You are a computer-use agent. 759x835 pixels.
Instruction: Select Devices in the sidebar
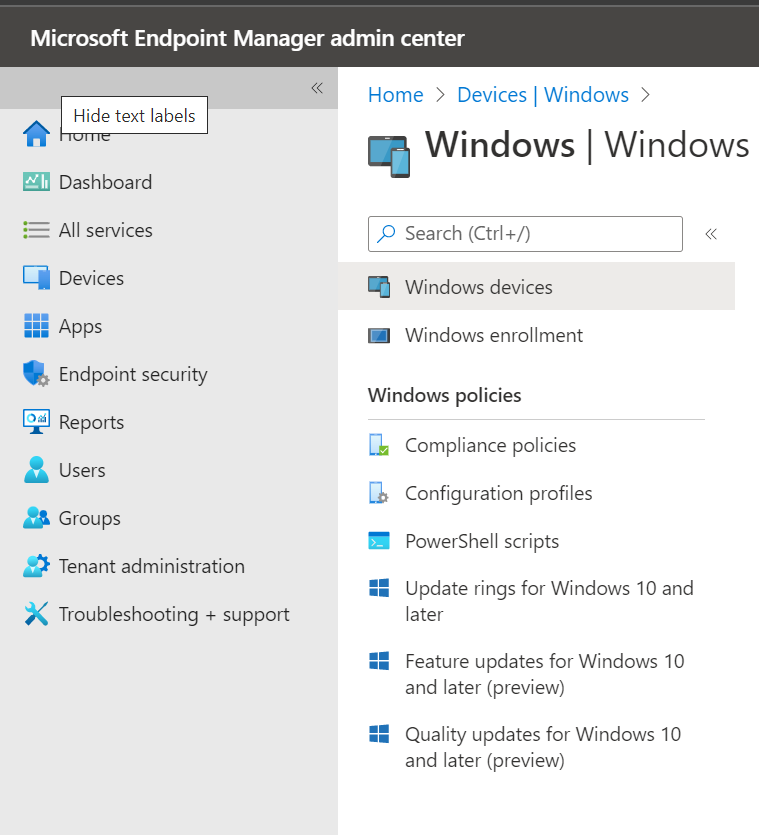tap(91, 278)
